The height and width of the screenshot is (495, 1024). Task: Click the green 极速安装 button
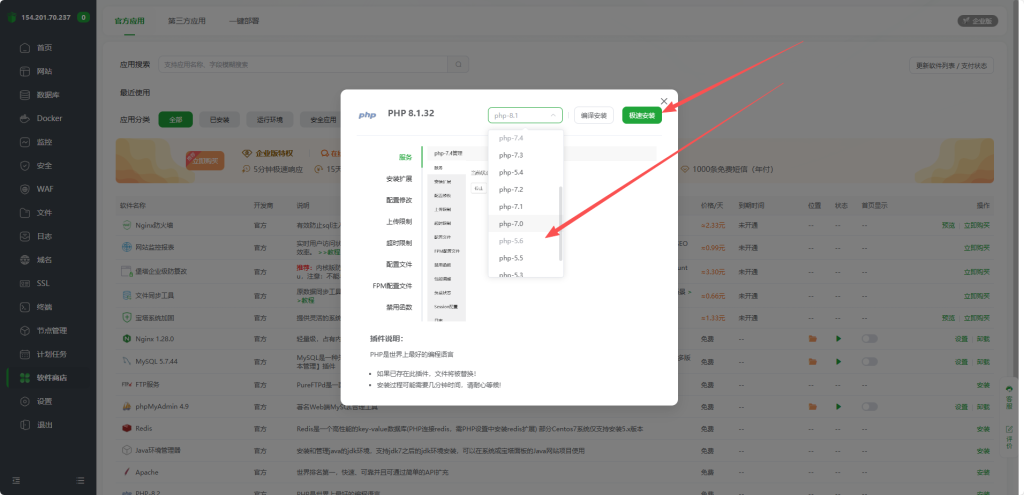[x=641, y=116]
